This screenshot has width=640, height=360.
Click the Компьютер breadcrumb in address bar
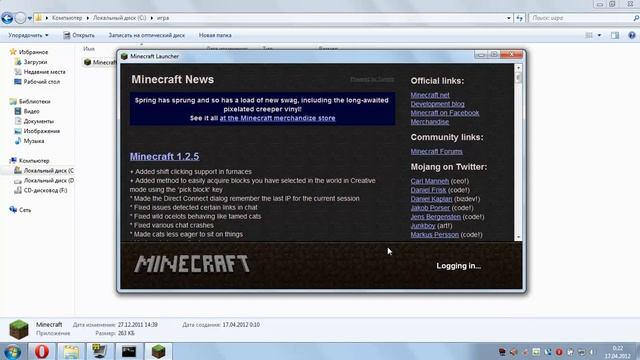(x=67, y=18)
